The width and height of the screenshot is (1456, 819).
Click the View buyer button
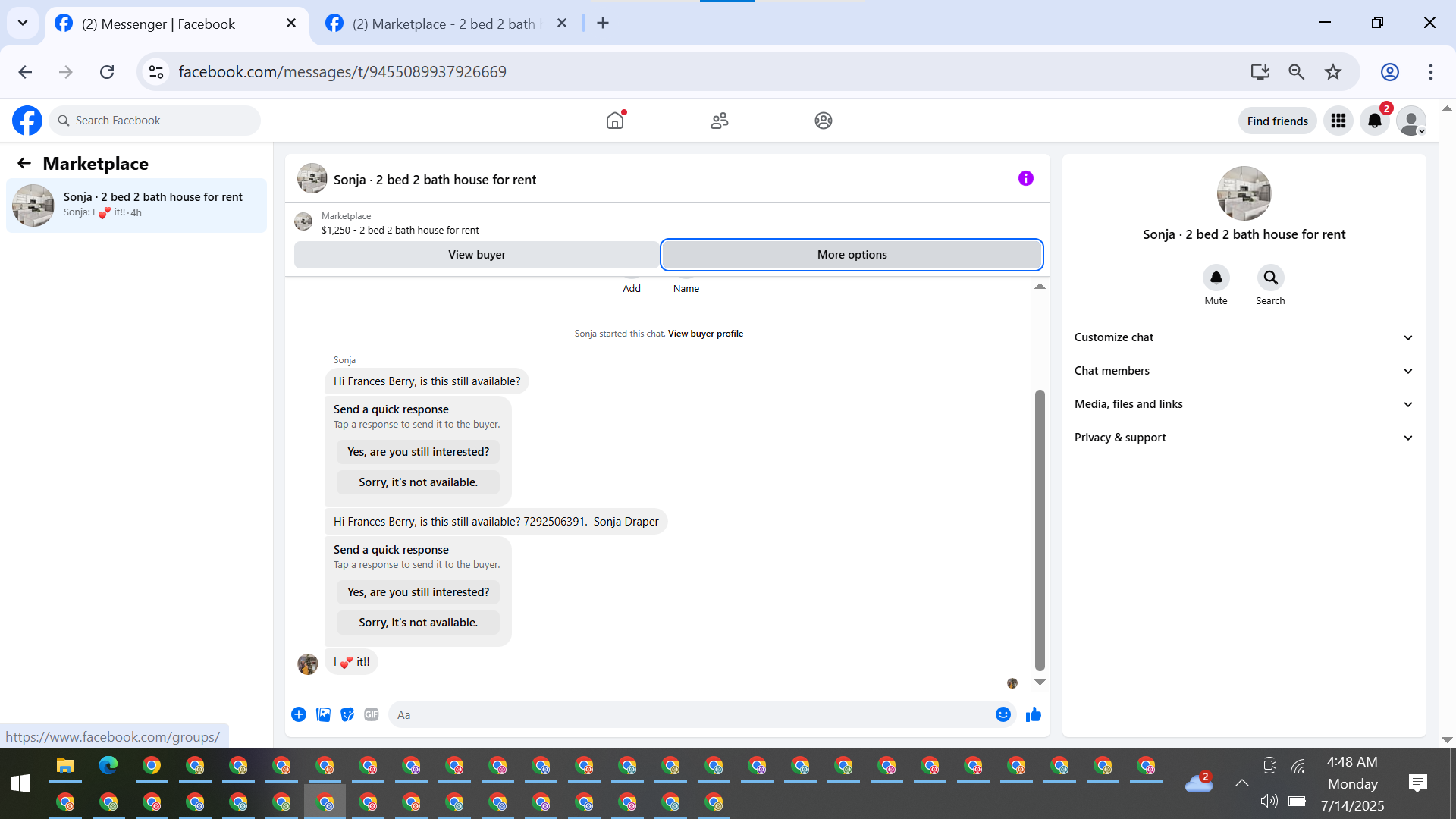[476, 255]
